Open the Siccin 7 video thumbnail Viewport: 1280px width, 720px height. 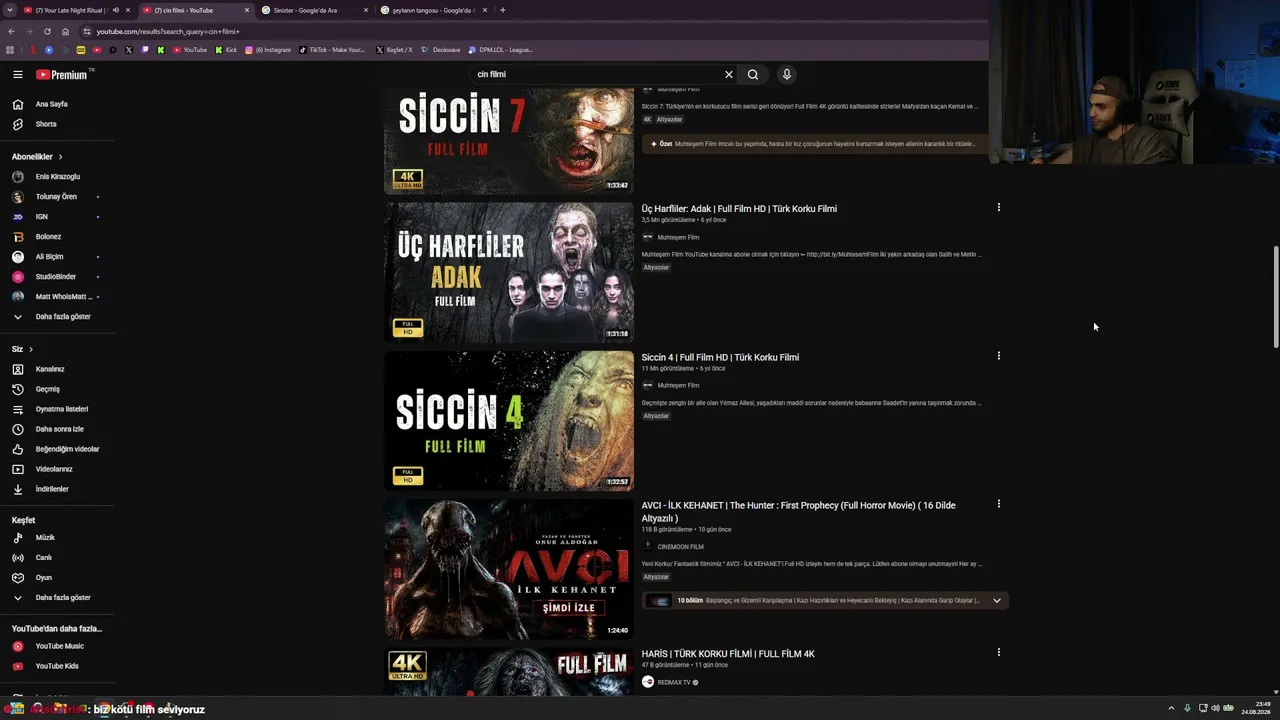[509, 141]
